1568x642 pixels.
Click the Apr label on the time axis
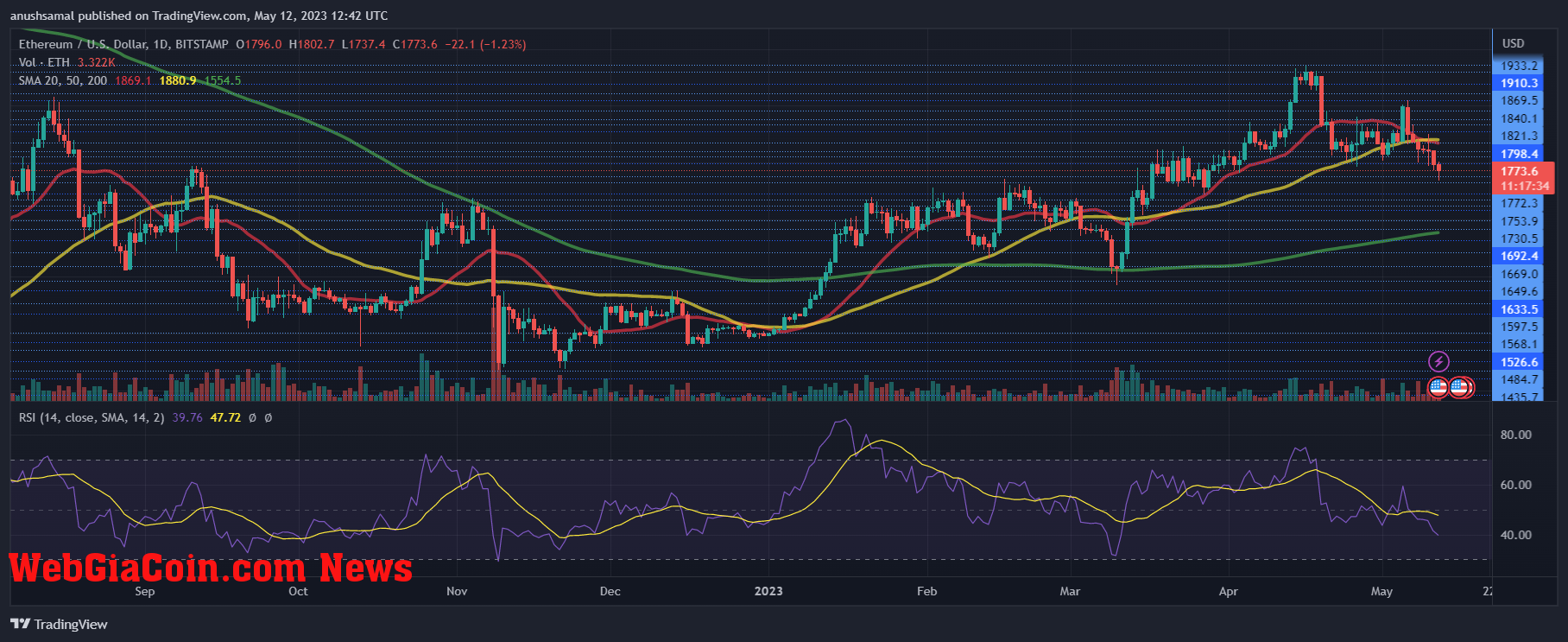tap(1228, 591)
